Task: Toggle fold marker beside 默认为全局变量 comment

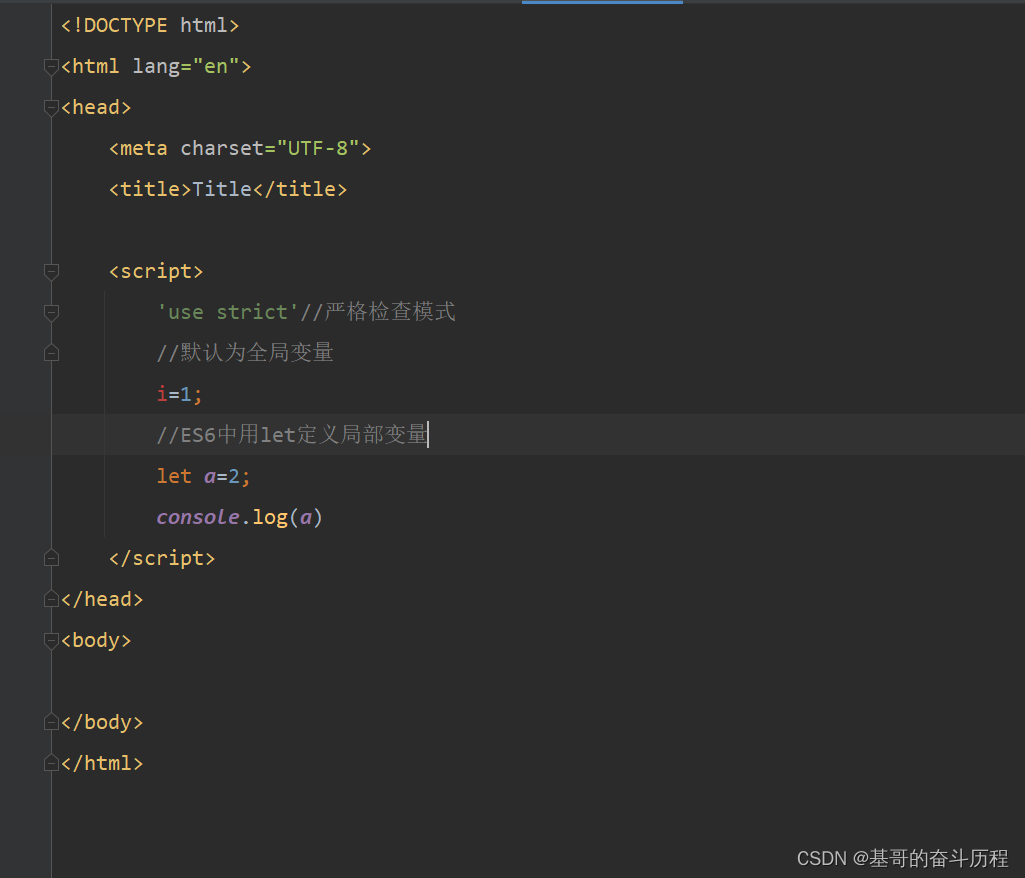Action: click(x=51, y=354)
